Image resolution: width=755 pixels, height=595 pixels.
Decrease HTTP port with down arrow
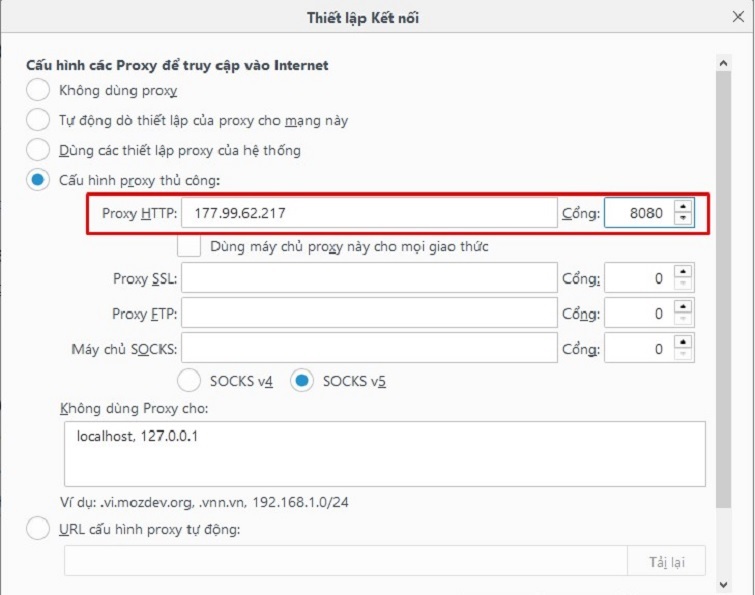pos(683,219)
